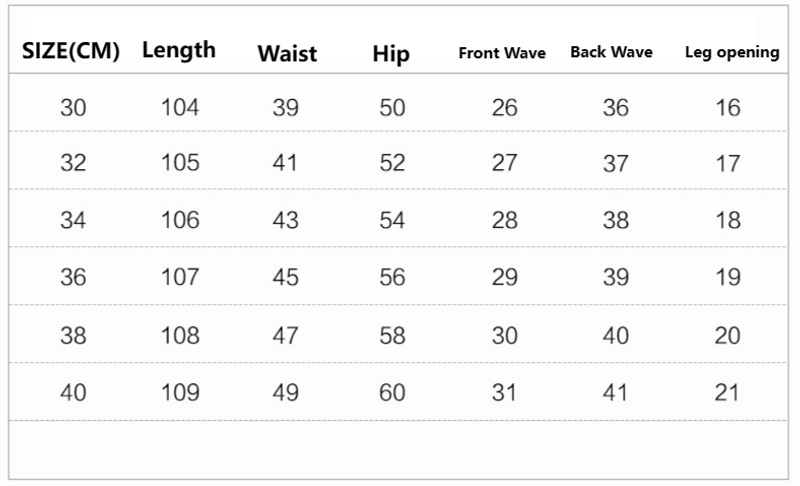Select the Waist column header
Screen dimensions: 800x486
point(287,53)
